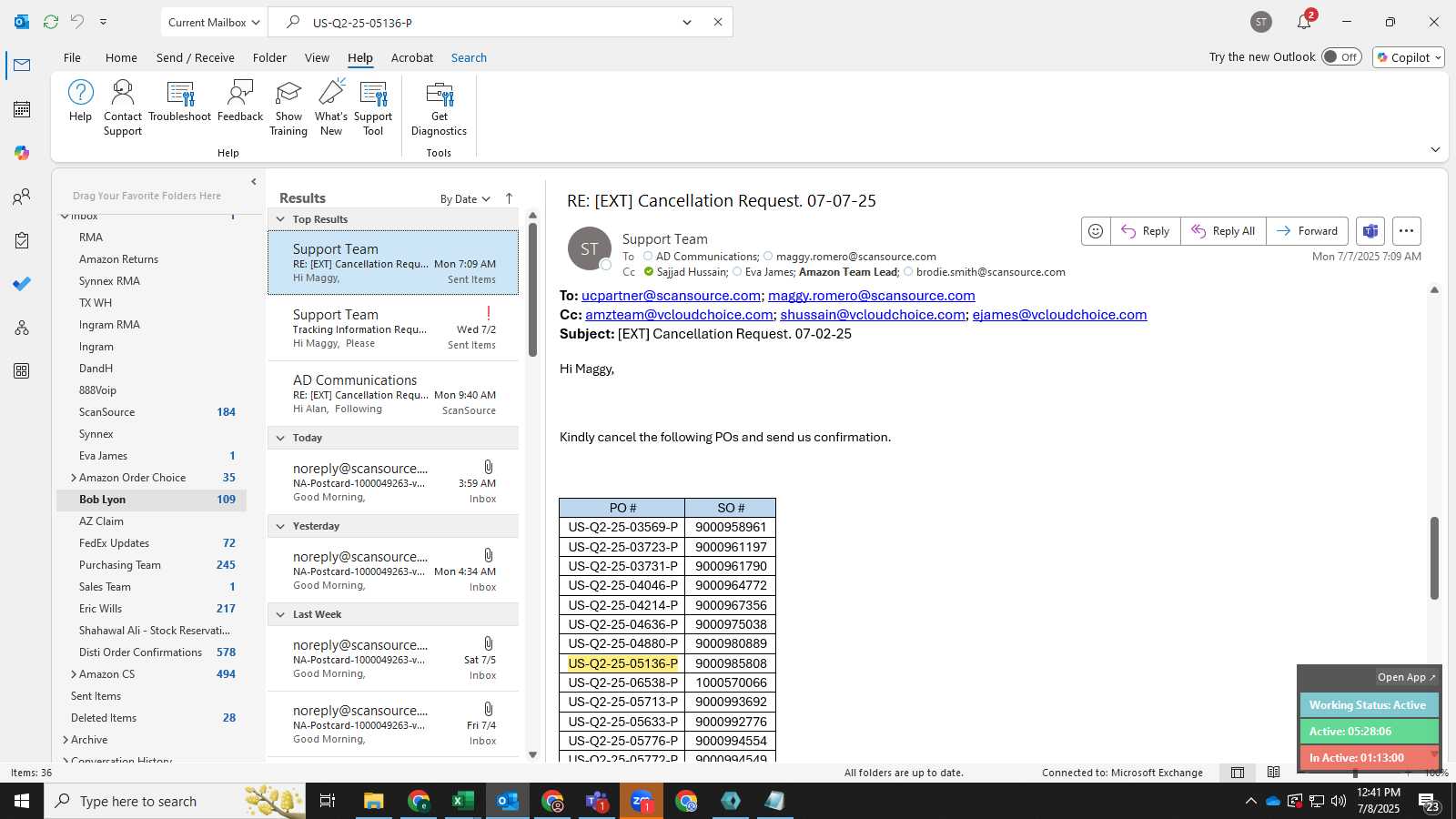Open People contacts in sidebar
1456x819 pixels.
(22, 197)
